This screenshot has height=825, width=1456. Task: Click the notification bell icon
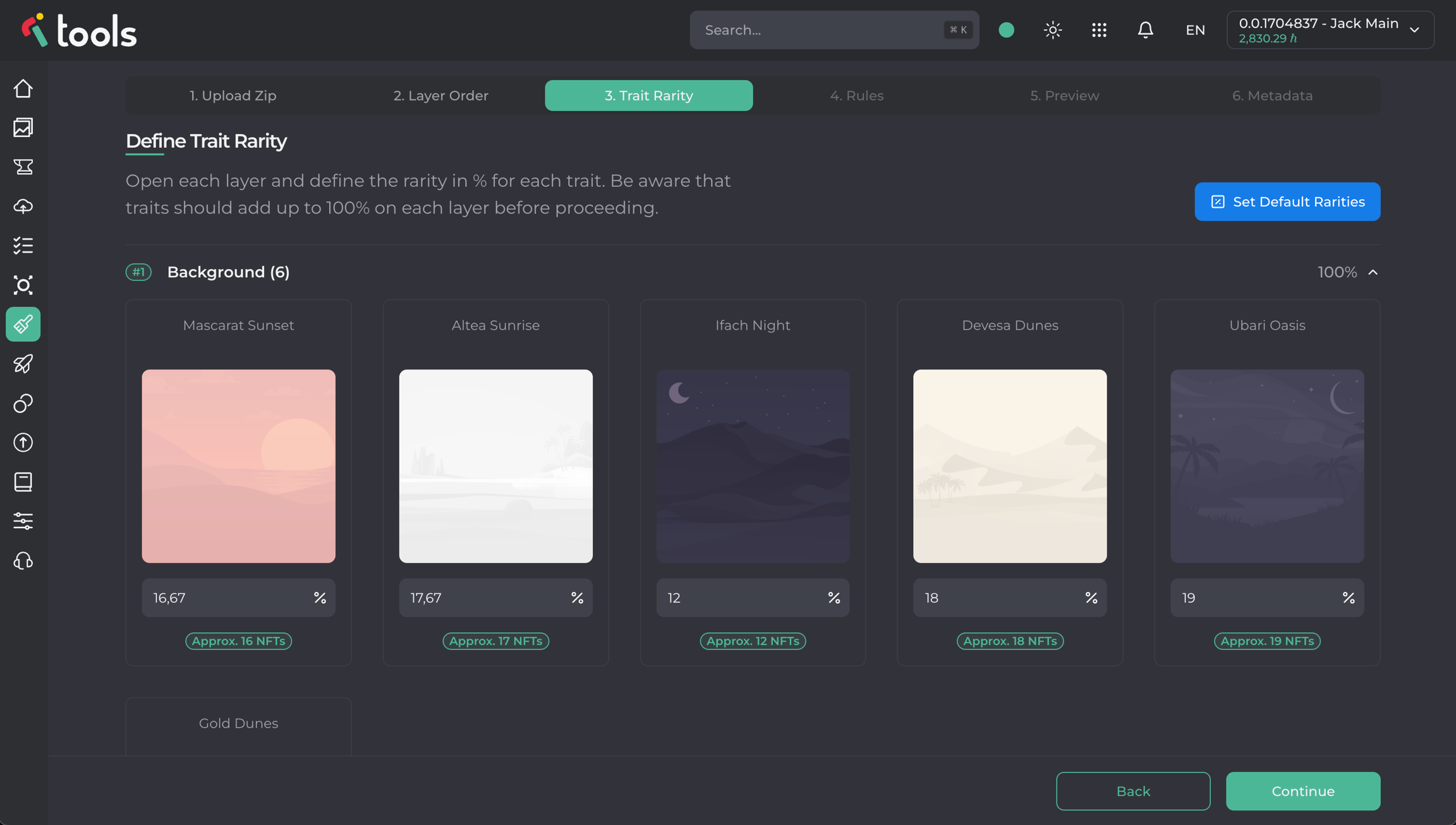click(1145, 30)
